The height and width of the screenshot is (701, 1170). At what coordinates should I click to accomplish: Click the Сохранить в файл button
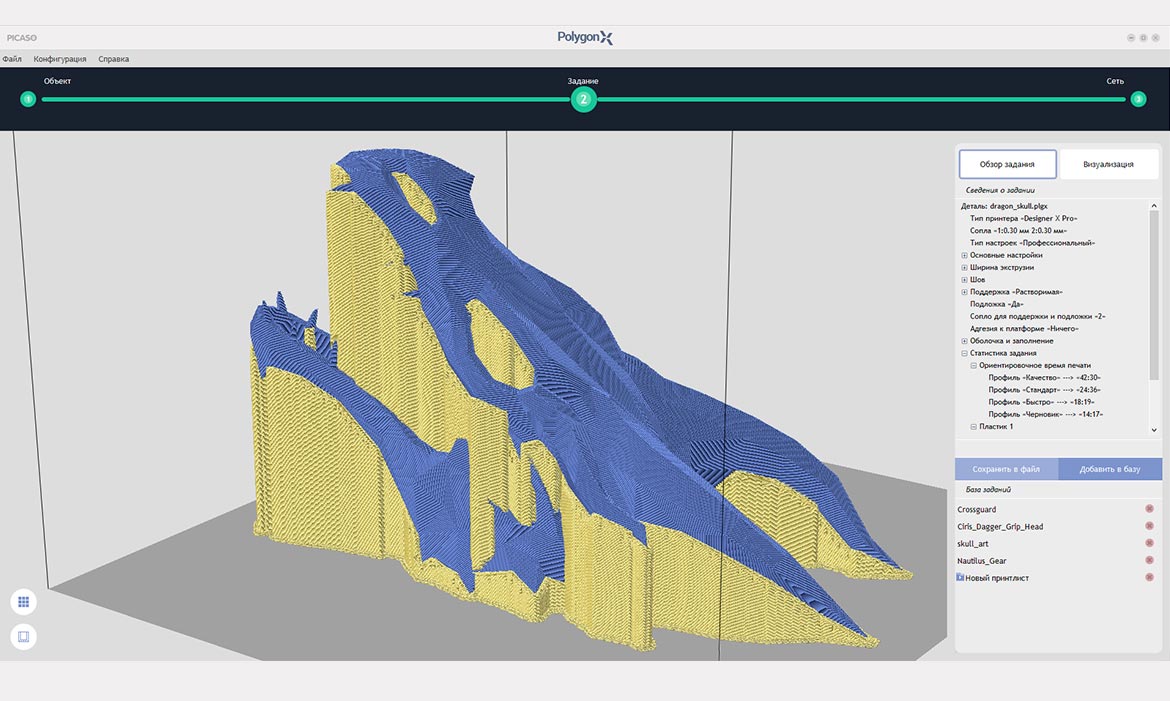tap(1006, 469)
